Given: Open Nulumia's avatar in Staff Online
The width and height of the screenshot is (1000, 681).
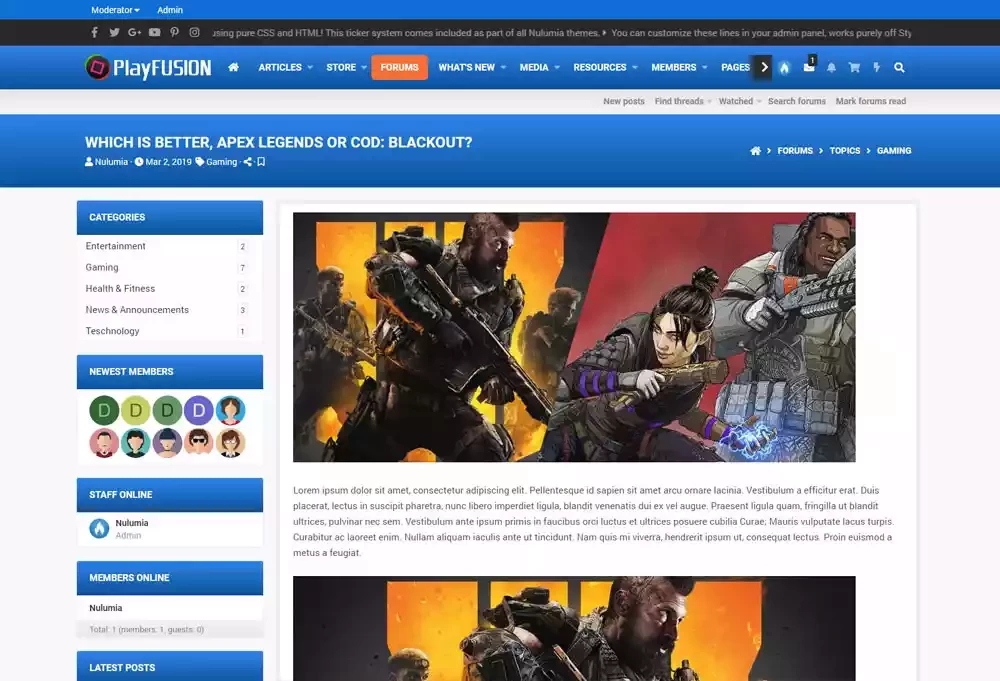Looking at the screenshot, I should tap(99, 528).
